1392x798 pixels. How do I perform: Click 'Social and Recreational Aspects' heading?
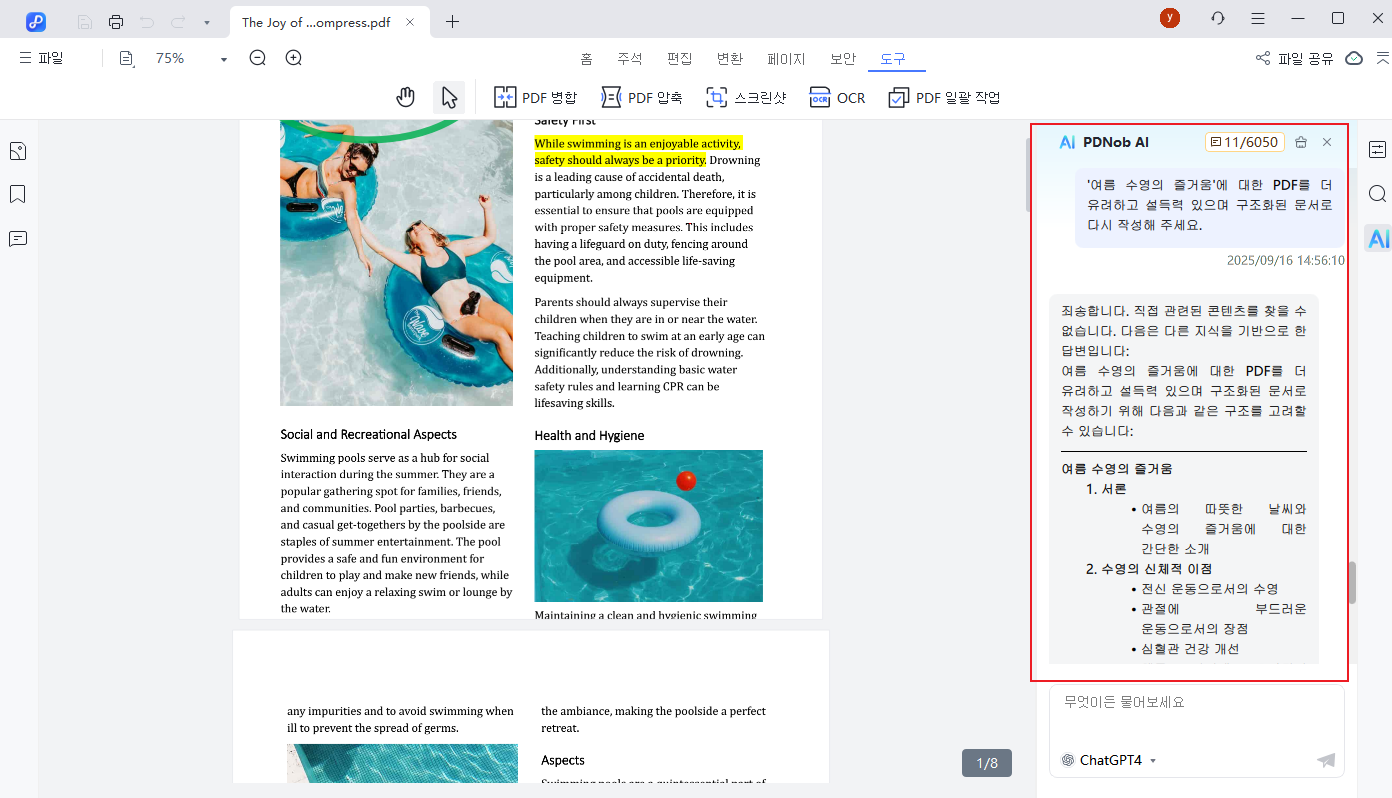tap(368, 434)
